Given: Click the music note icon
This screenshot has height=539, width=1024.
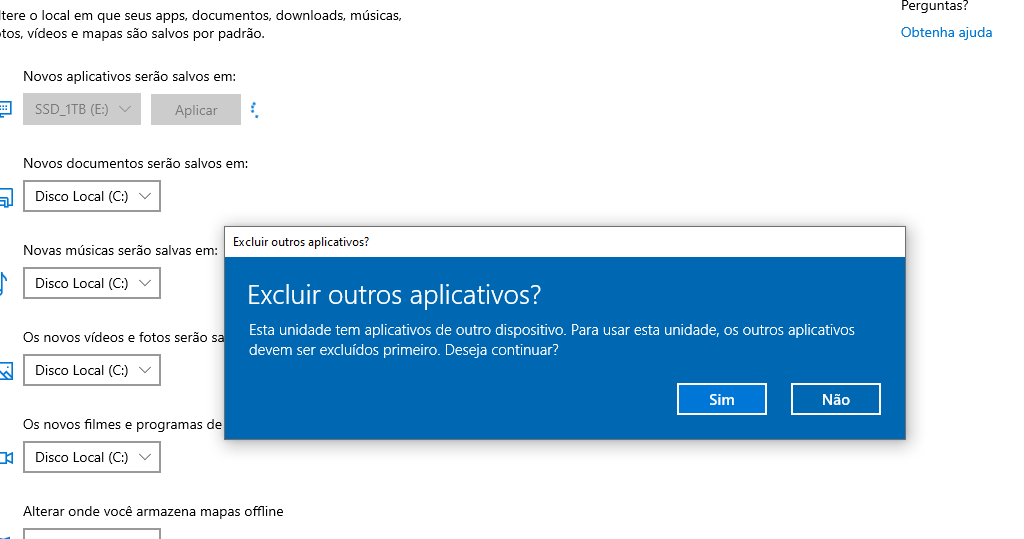Looking at the screenshot, I should (x=3, y=283).
